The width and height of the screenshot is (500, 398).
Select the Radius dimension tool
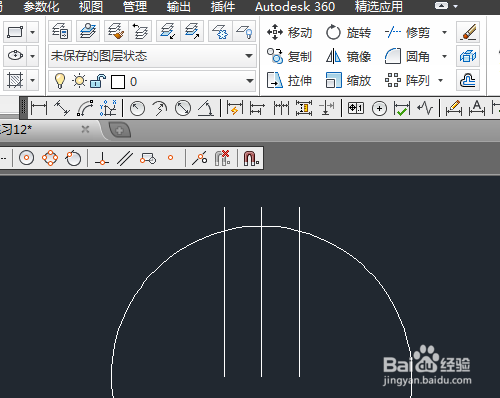pos(137,109)
